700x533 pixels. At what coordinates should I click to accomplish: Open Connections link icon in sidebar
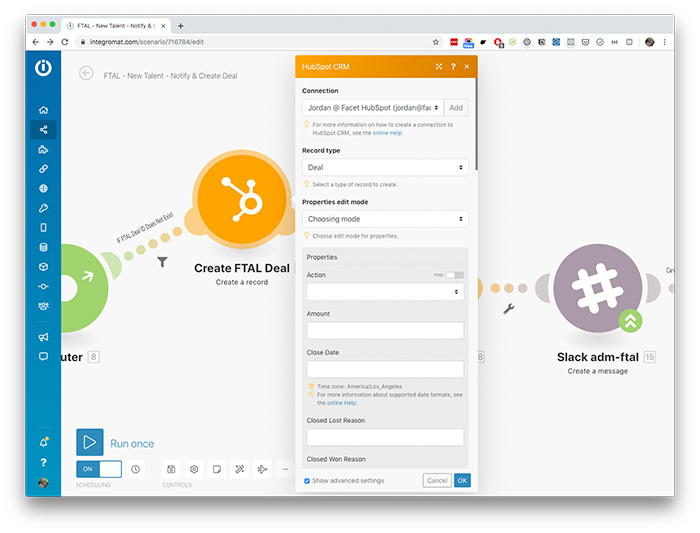point(43,169)
